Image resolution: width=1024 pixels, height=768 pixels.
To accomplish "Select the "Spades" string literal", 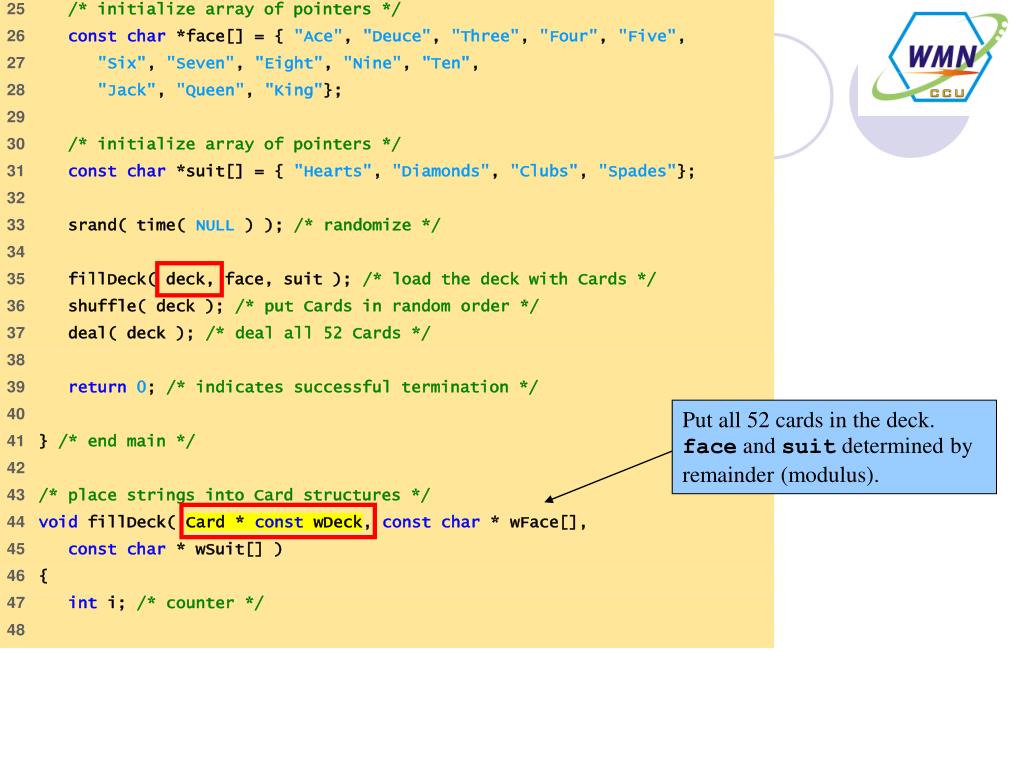I will pos(637,171).
